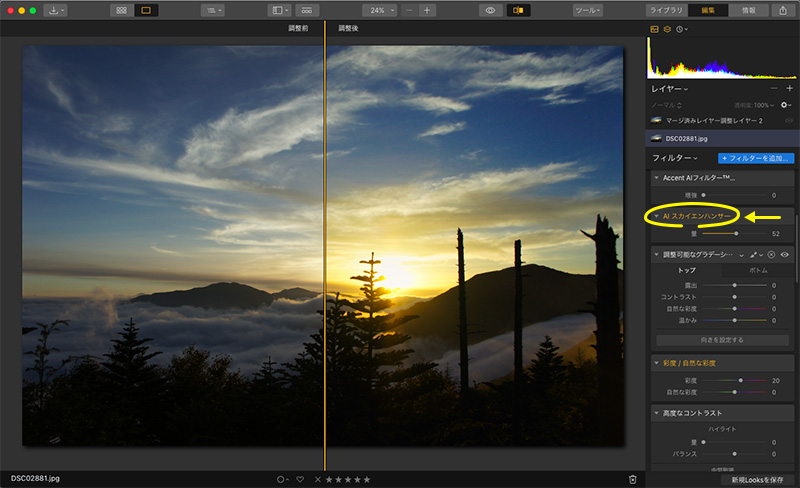Toggle gradient filter visibility eye
The image size is (800, 488).
785,255
